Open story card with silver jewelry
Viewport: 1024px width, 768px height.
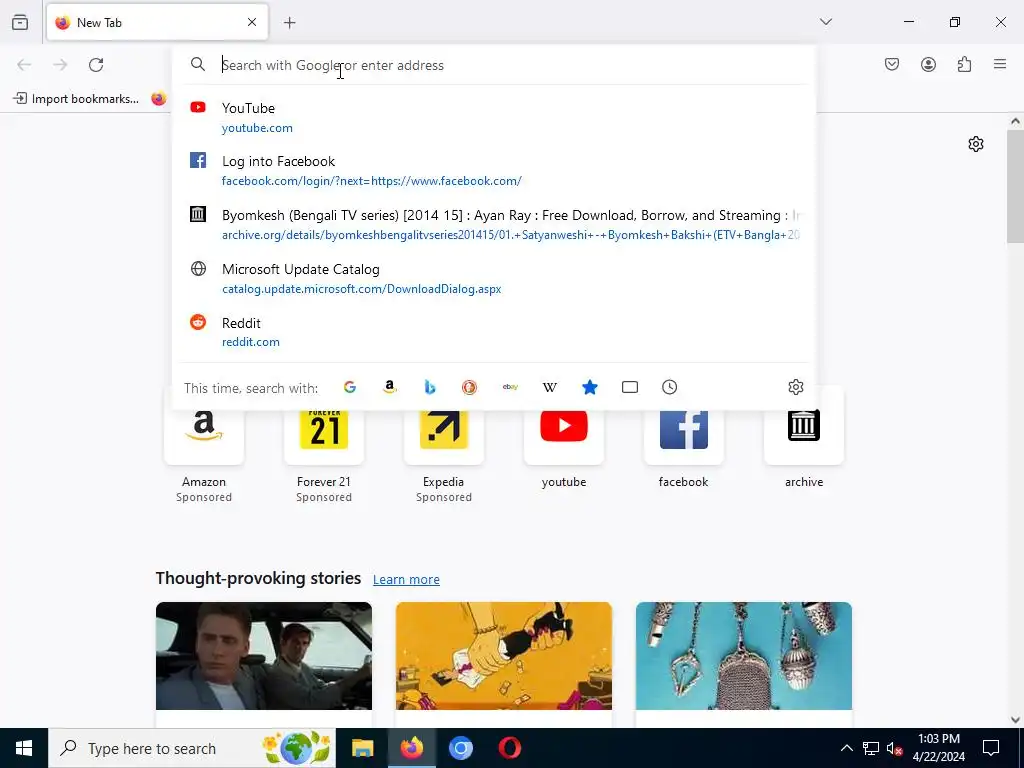(x=744, y=664)
